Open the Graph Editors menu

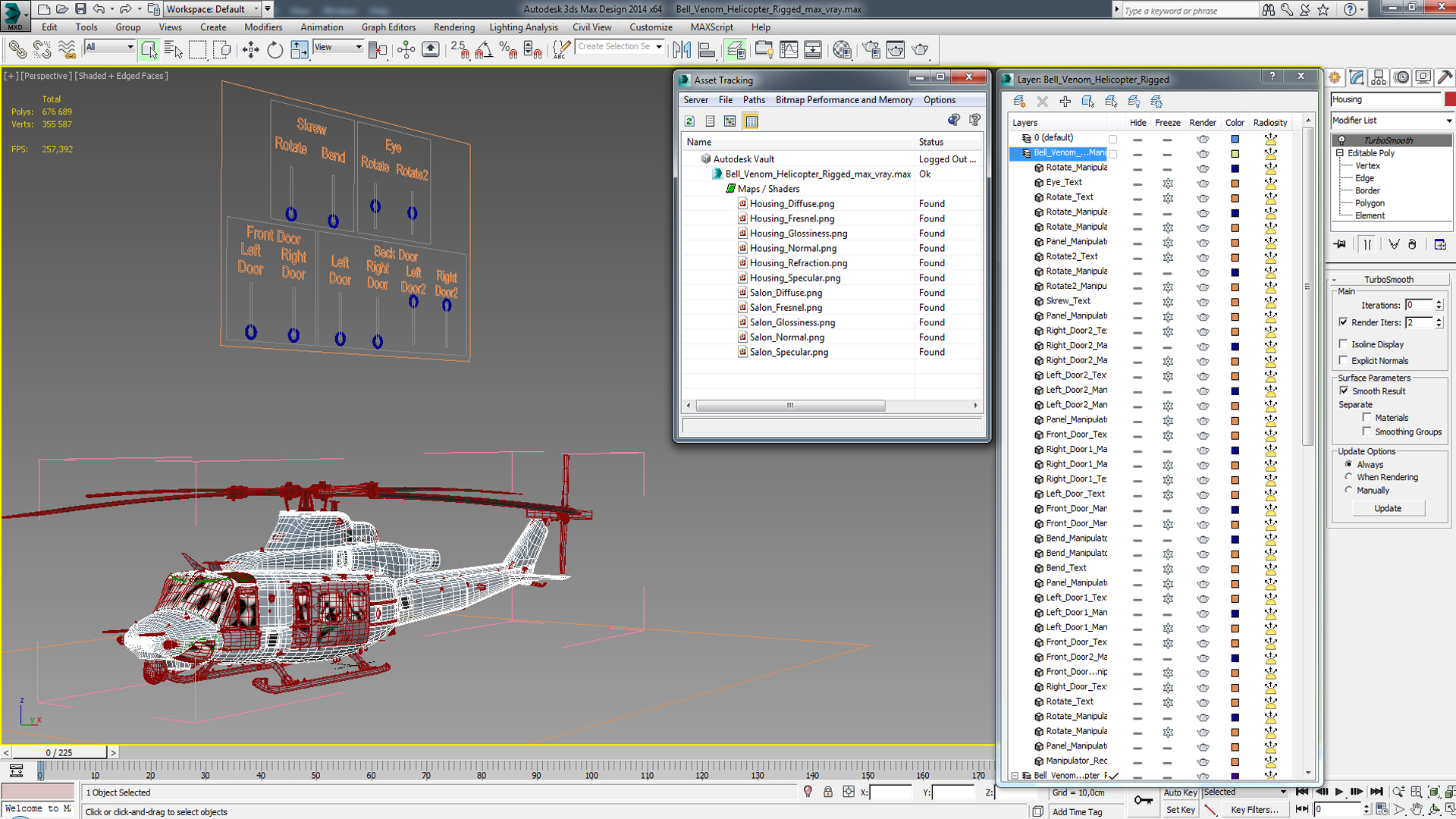388,27
